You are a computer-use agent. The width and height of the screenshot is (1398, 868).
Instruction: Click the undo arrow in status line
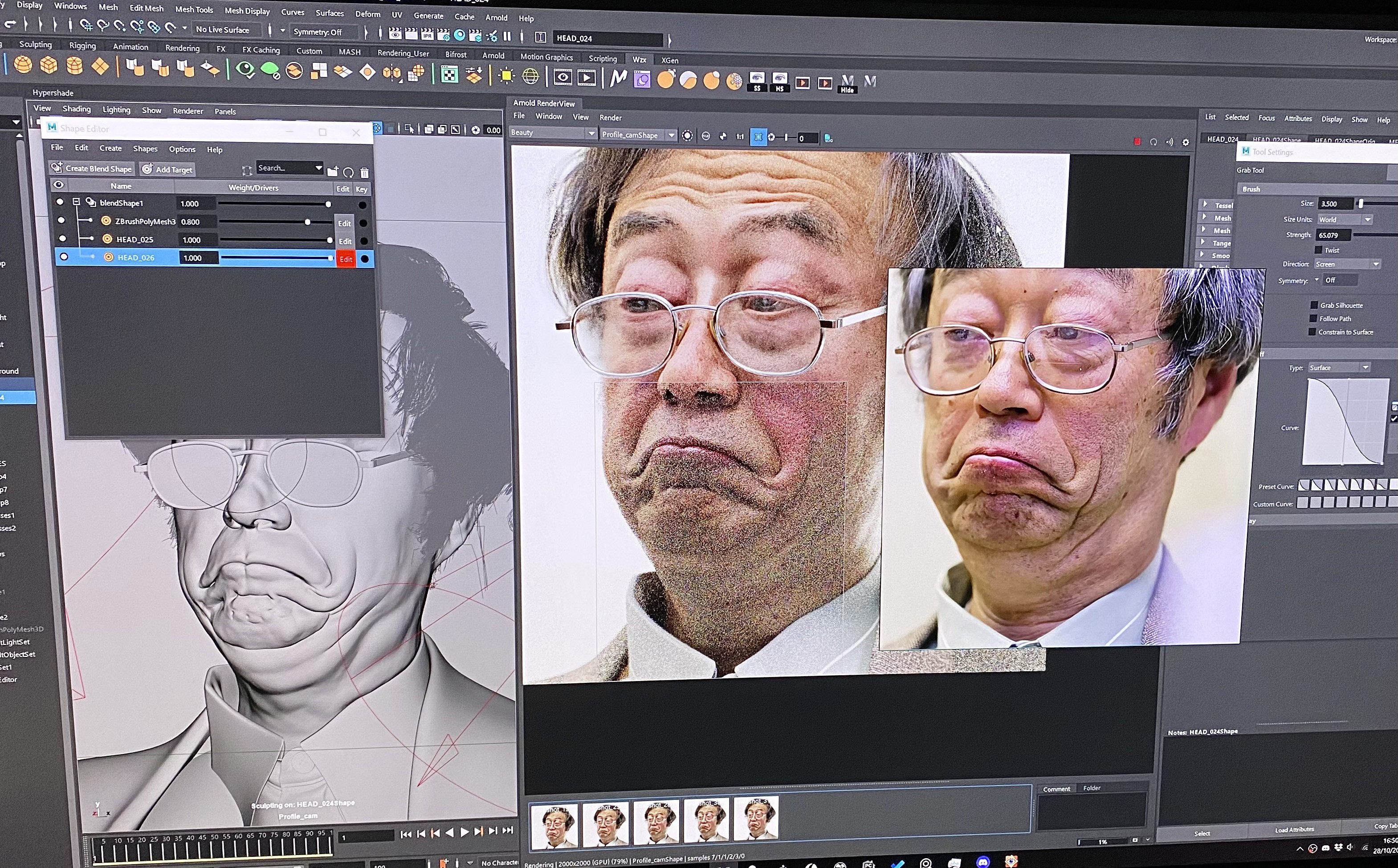pyautogui.click(x=10, y=24)
